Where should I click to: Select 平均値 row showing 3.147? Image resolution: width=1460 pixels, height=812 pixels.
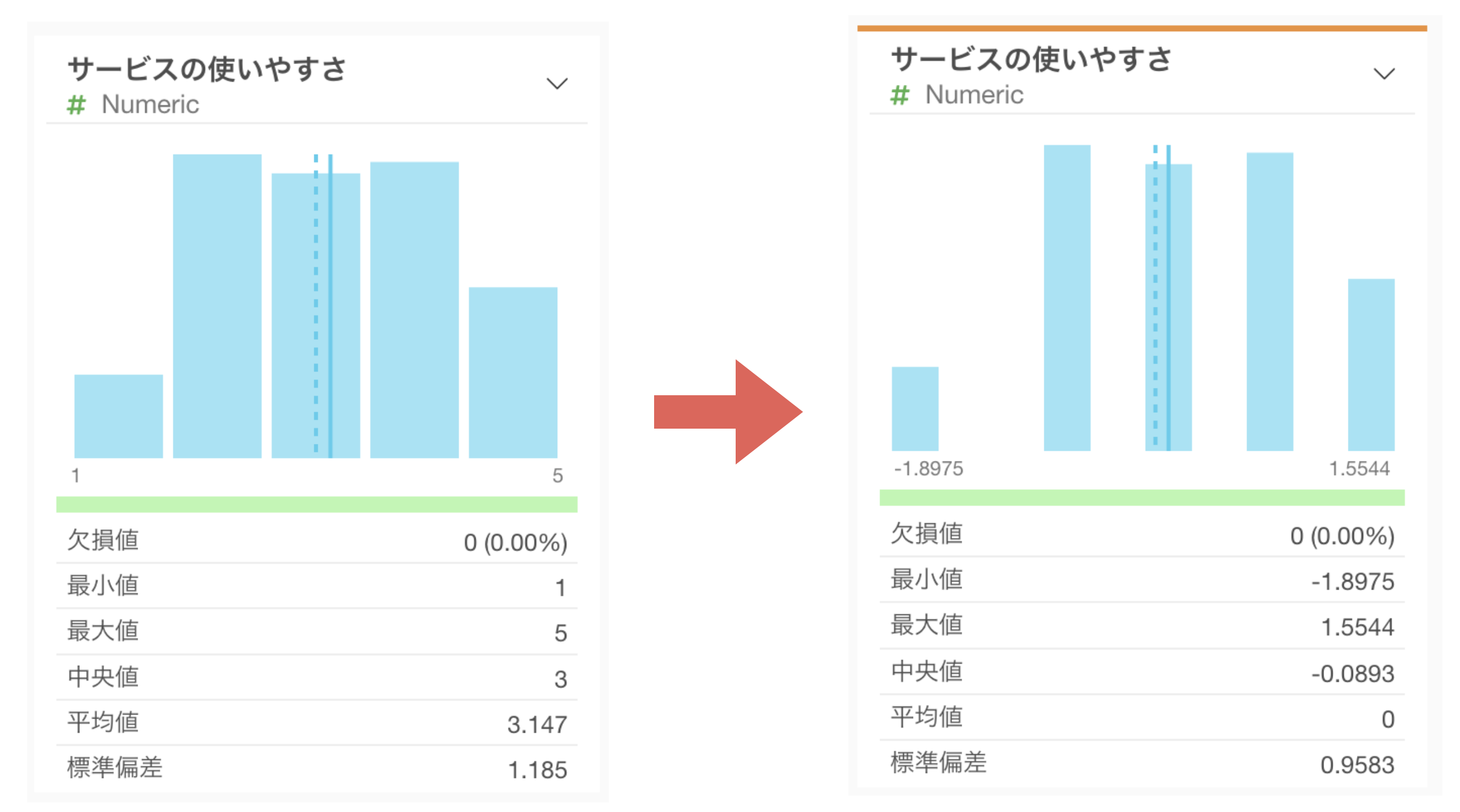coord(316,723)
